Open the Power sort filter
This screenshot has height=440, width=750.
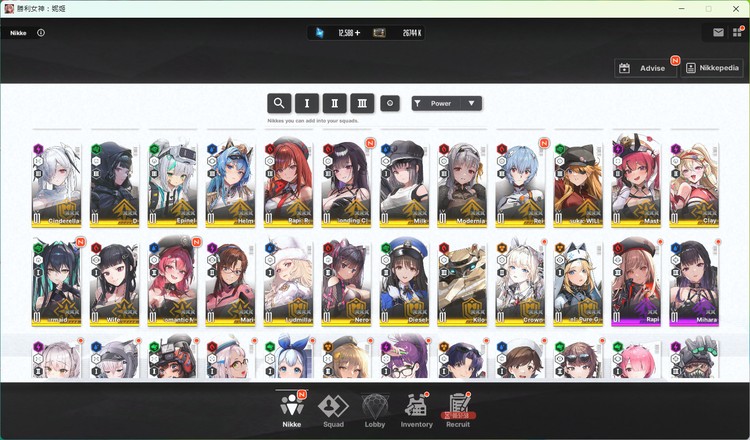pos(436,103)
